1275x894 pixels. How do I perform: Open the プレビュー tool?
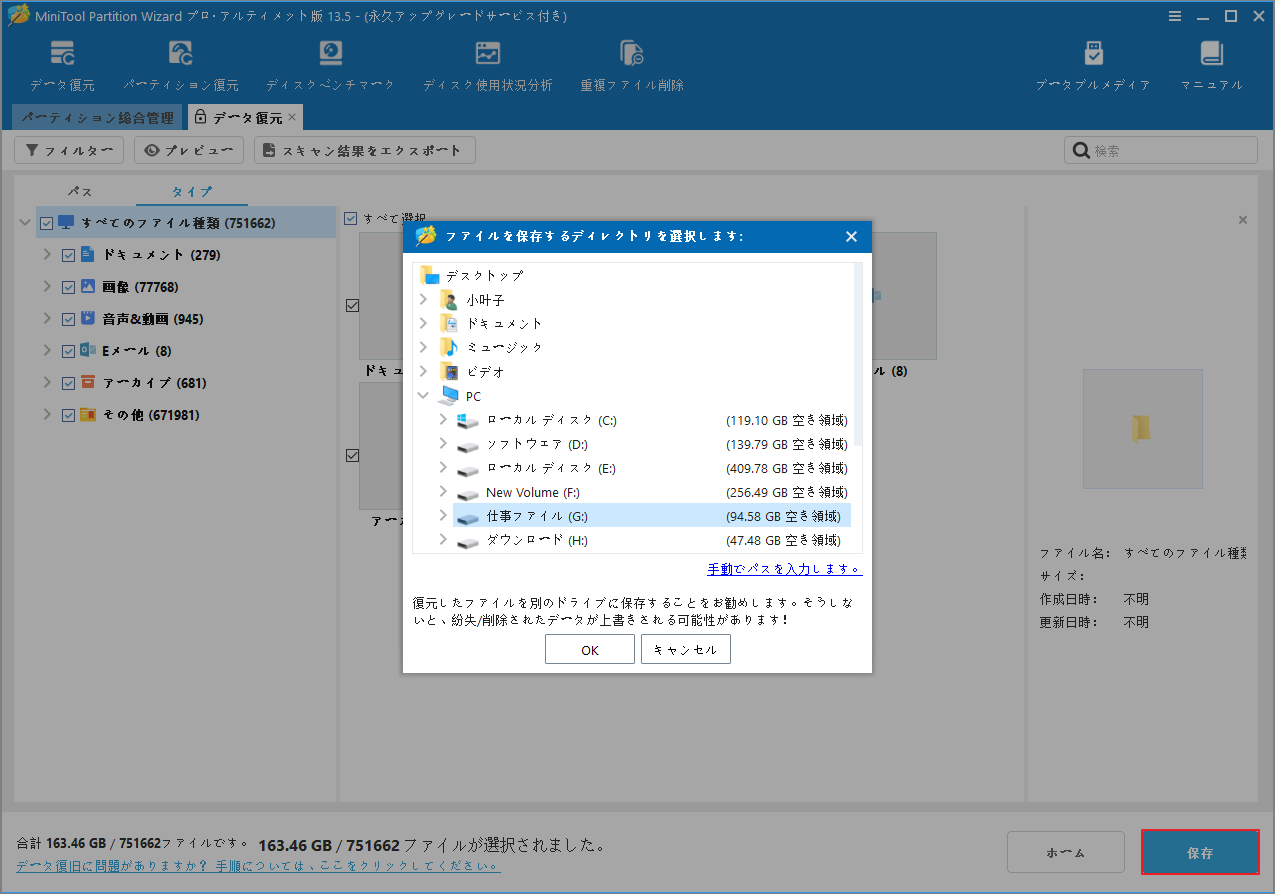[x=188, y=150]
